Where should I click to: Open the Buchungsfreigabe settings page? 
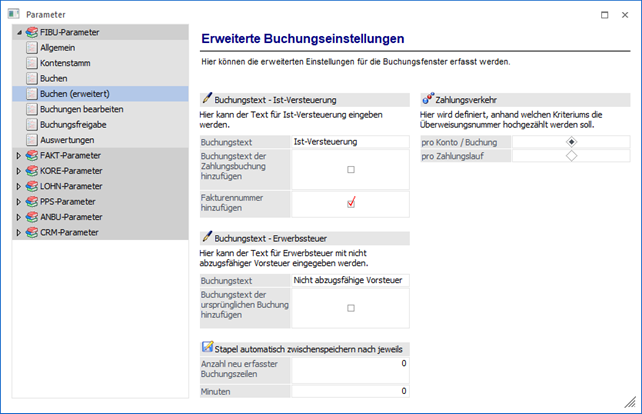click(74, 125)
